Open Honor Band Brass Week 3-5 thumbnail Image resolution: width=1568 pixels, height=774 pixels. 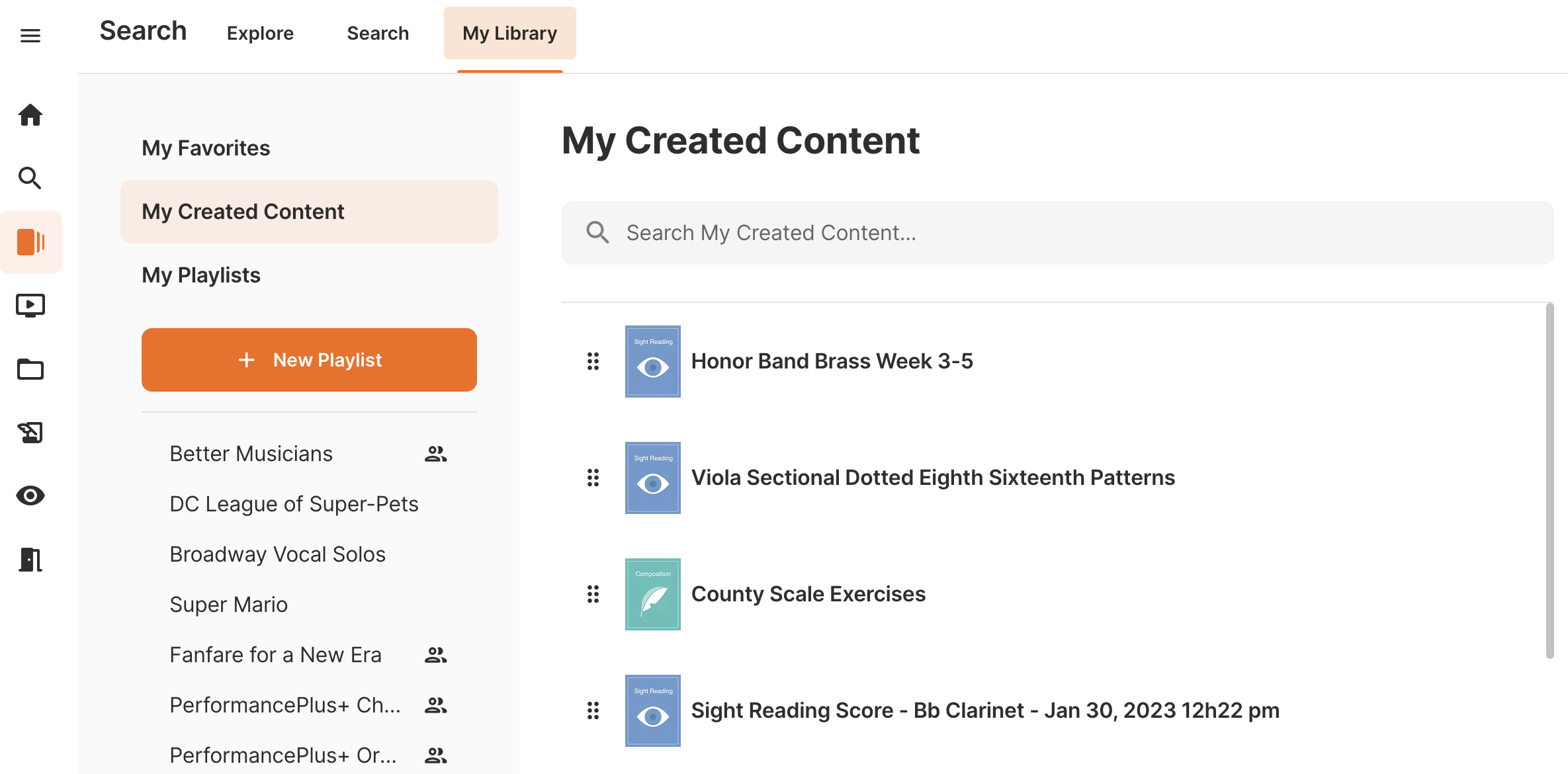click(653, 361)
